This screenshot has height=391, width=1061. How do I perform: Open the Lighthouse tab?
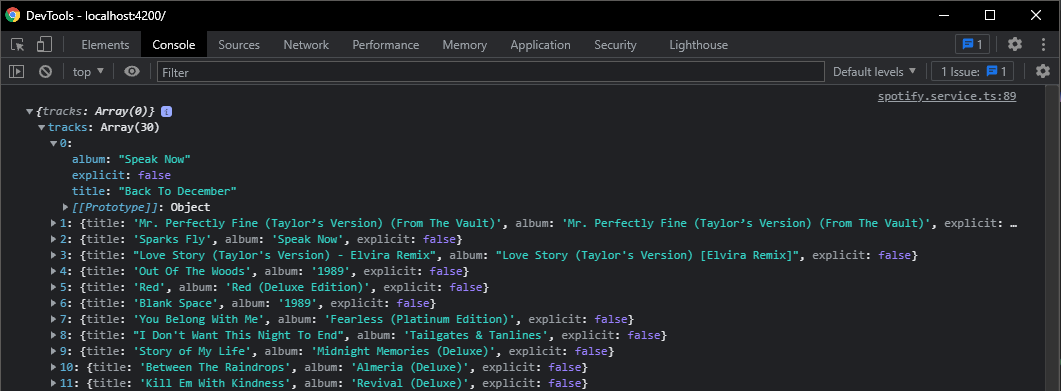(x=698, y=45)
